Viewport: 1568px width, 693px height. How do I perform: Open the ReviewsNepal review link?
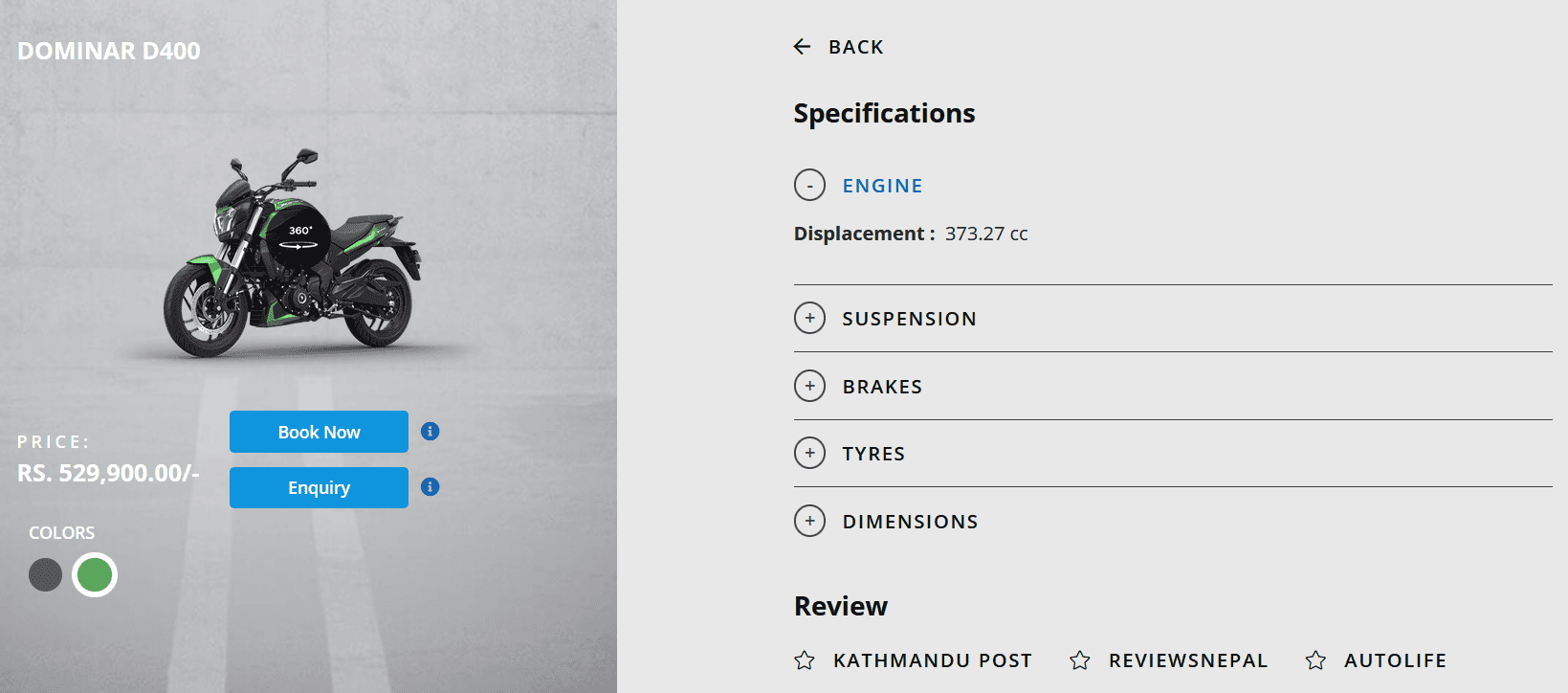(1188, 660)
